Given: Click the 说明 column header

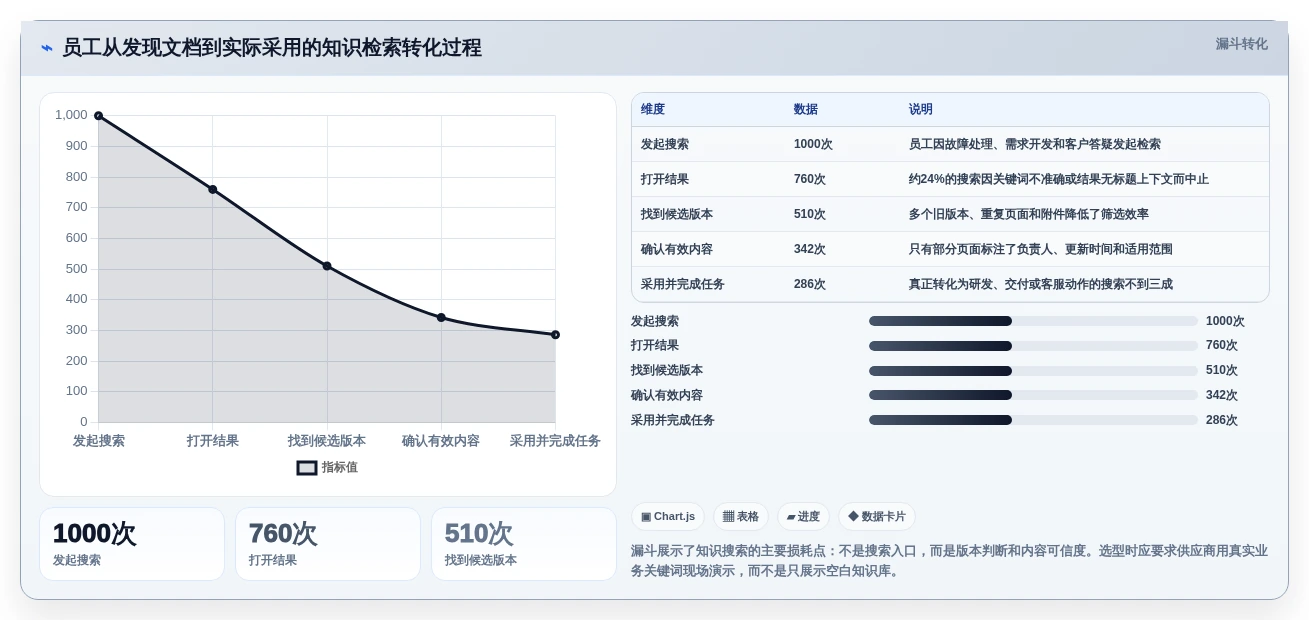Looking at the screenshot, I should coord(921,109).
